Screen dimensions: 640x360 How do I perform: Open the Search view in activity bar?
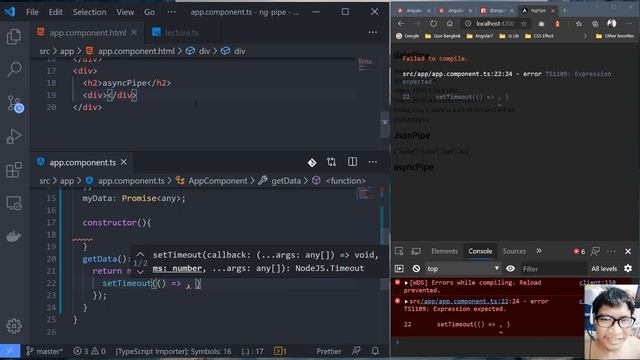14,69
